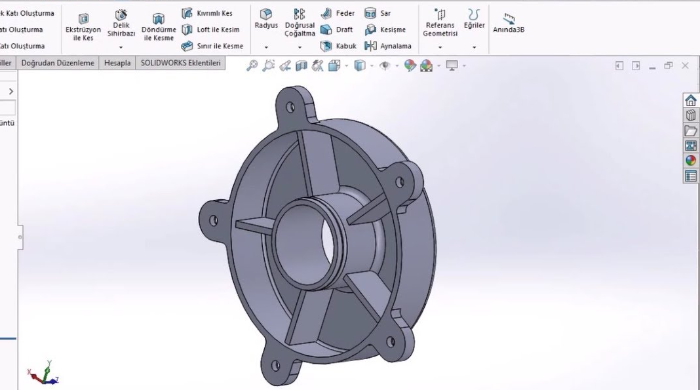The height and width of the screenshot is (390, 700).
Task: Open the Eğriler dropdown arrow
Action: click(474, 47)
